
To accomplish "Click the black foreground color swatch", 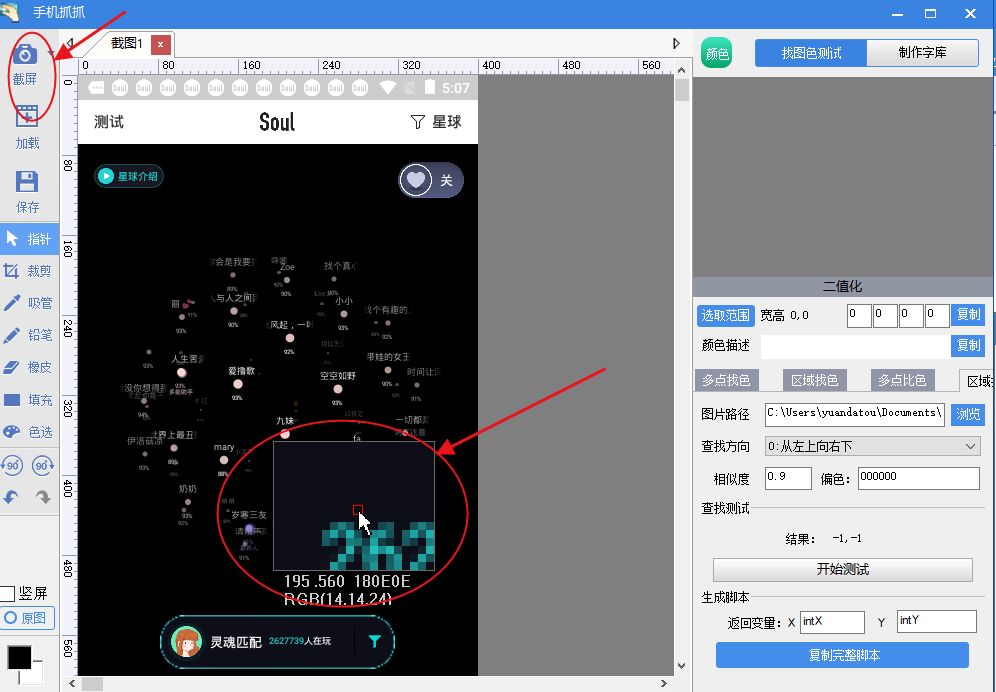I will tap(19, 658).
